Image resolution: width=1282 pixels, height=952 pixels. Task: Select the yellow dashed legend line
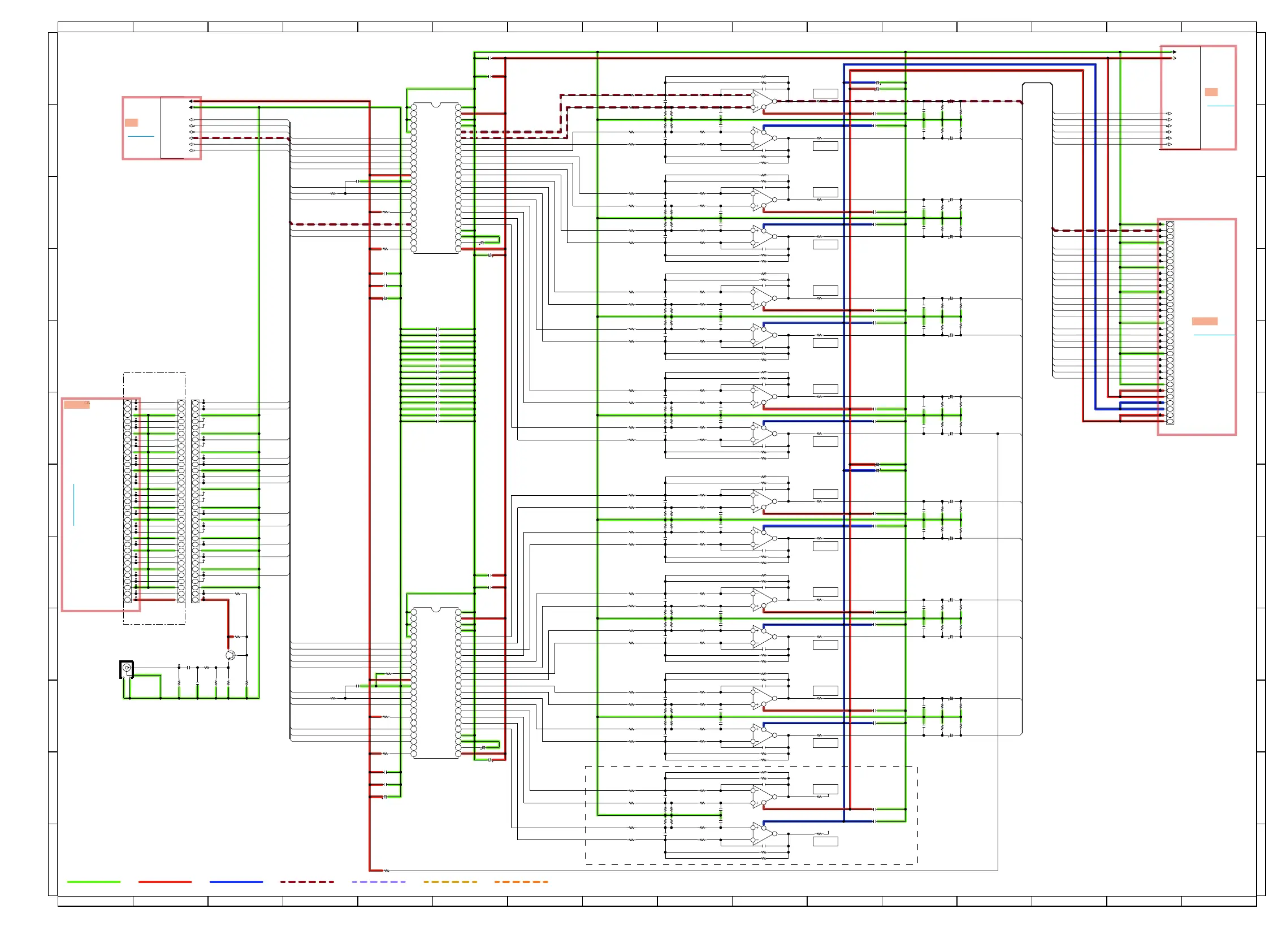tap(450, 882)
